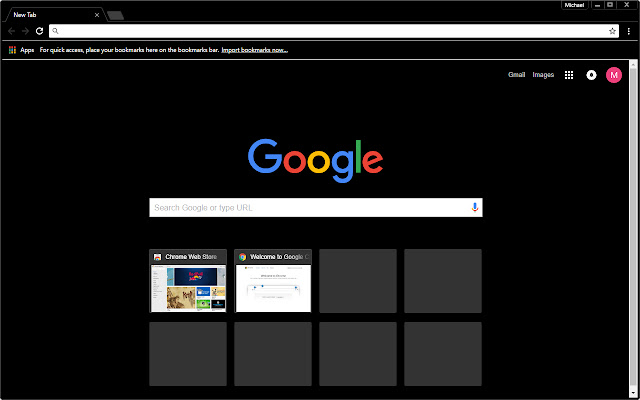Click the Search Google or type URL box
The width and height of the screenshot is (640, 400).
(316, 207)
